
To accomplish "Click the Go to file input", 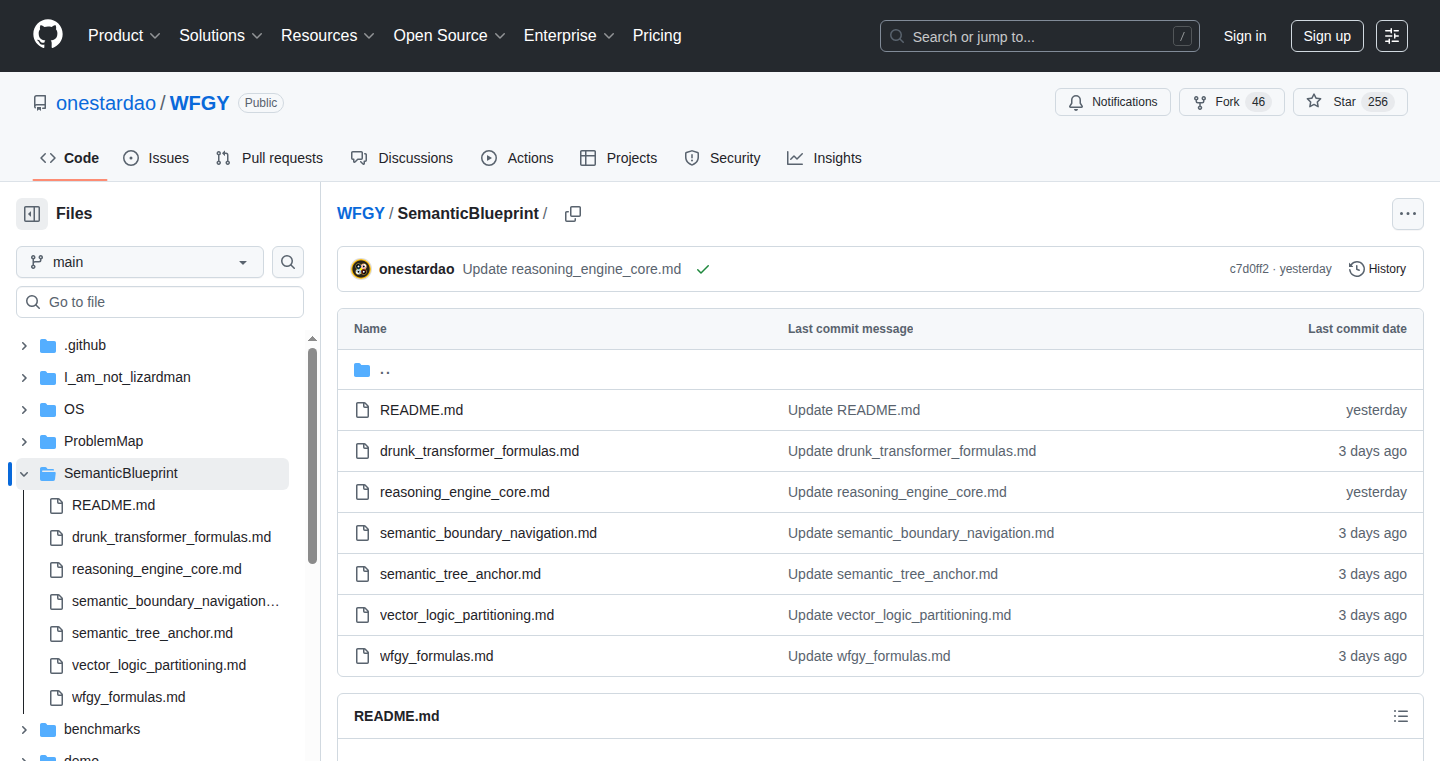I will pyautogui.click(x=160, y=302).
